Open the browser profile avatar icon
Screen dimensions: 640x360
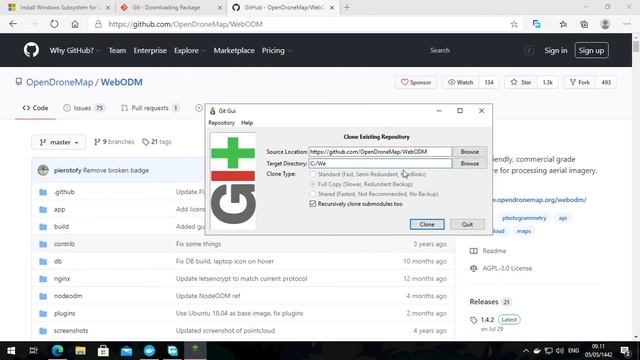tap(605, 24)
